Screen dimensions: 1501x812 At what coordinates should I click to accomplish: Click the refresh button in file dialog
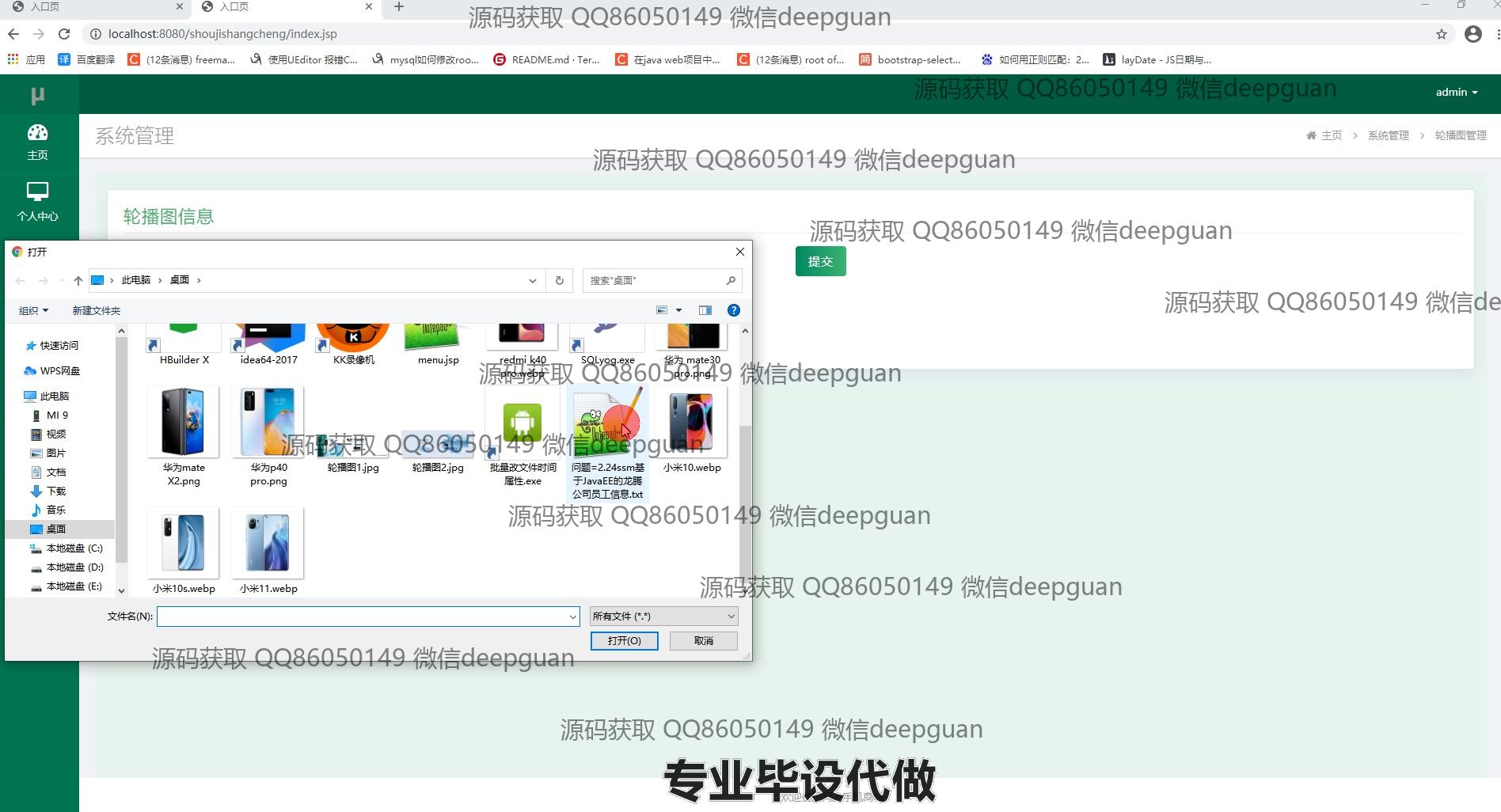(559, 280)
